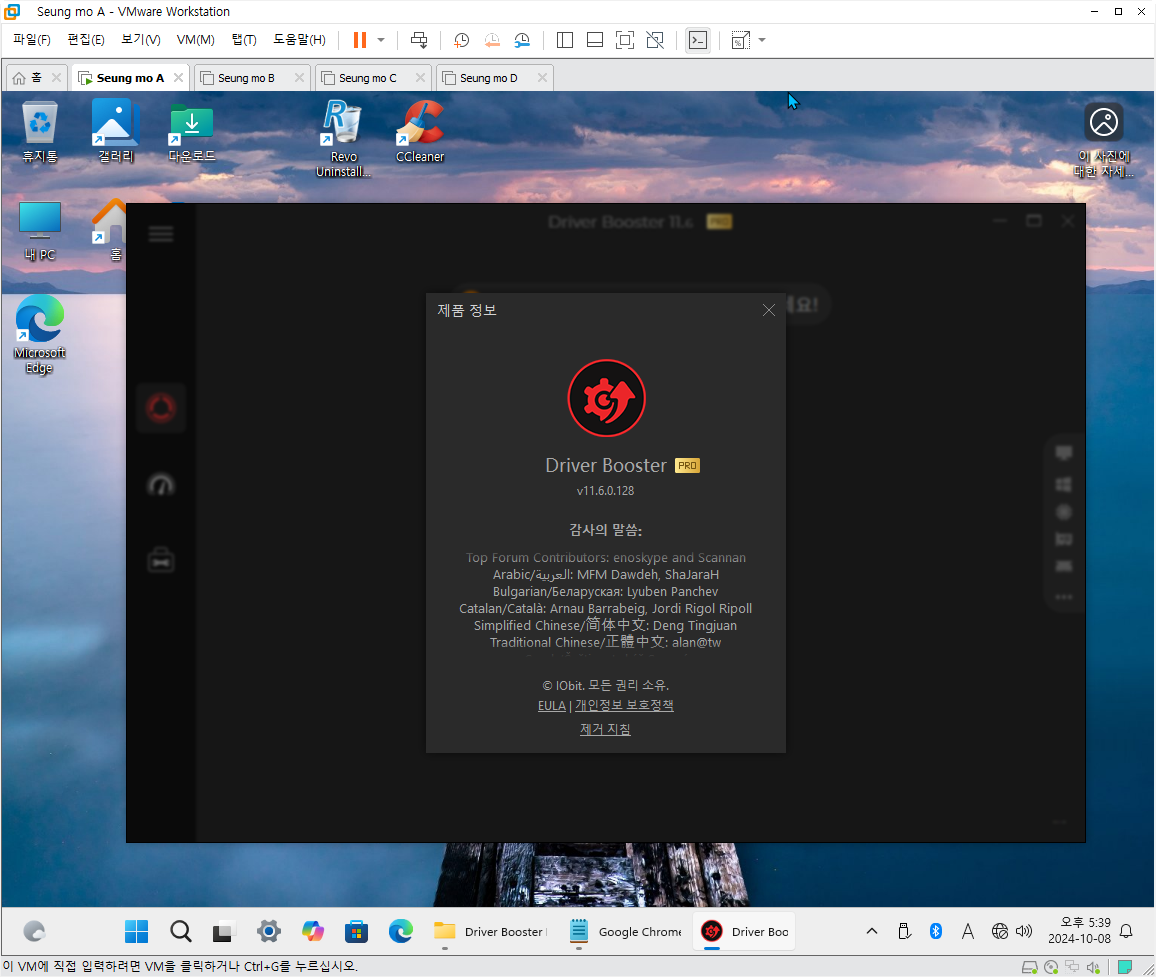Viewport: 1156px width, 977px height.
Task: Open Driver Booster hamburger menu
Action: 161,234
